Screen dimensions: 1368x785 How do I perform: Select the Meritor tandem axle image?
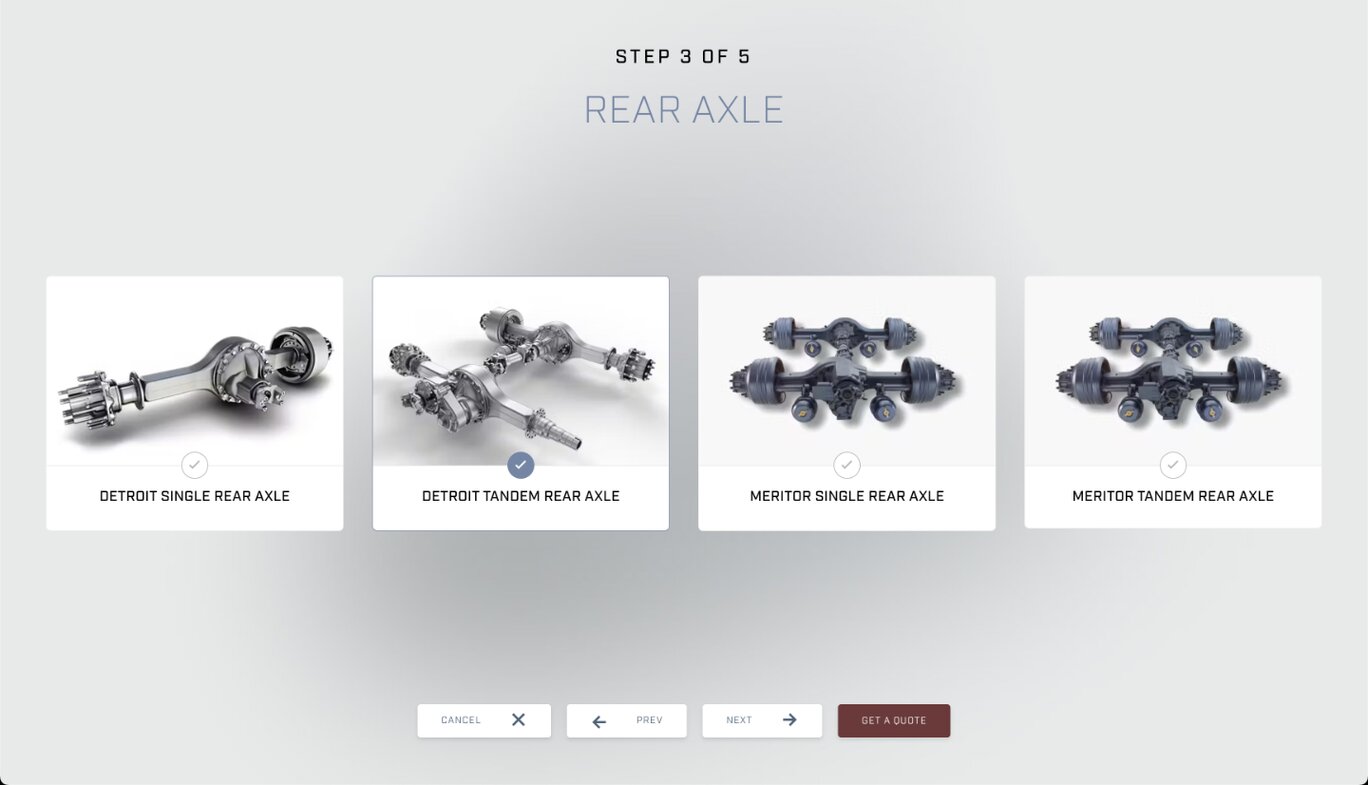[x=1173, y=371]
